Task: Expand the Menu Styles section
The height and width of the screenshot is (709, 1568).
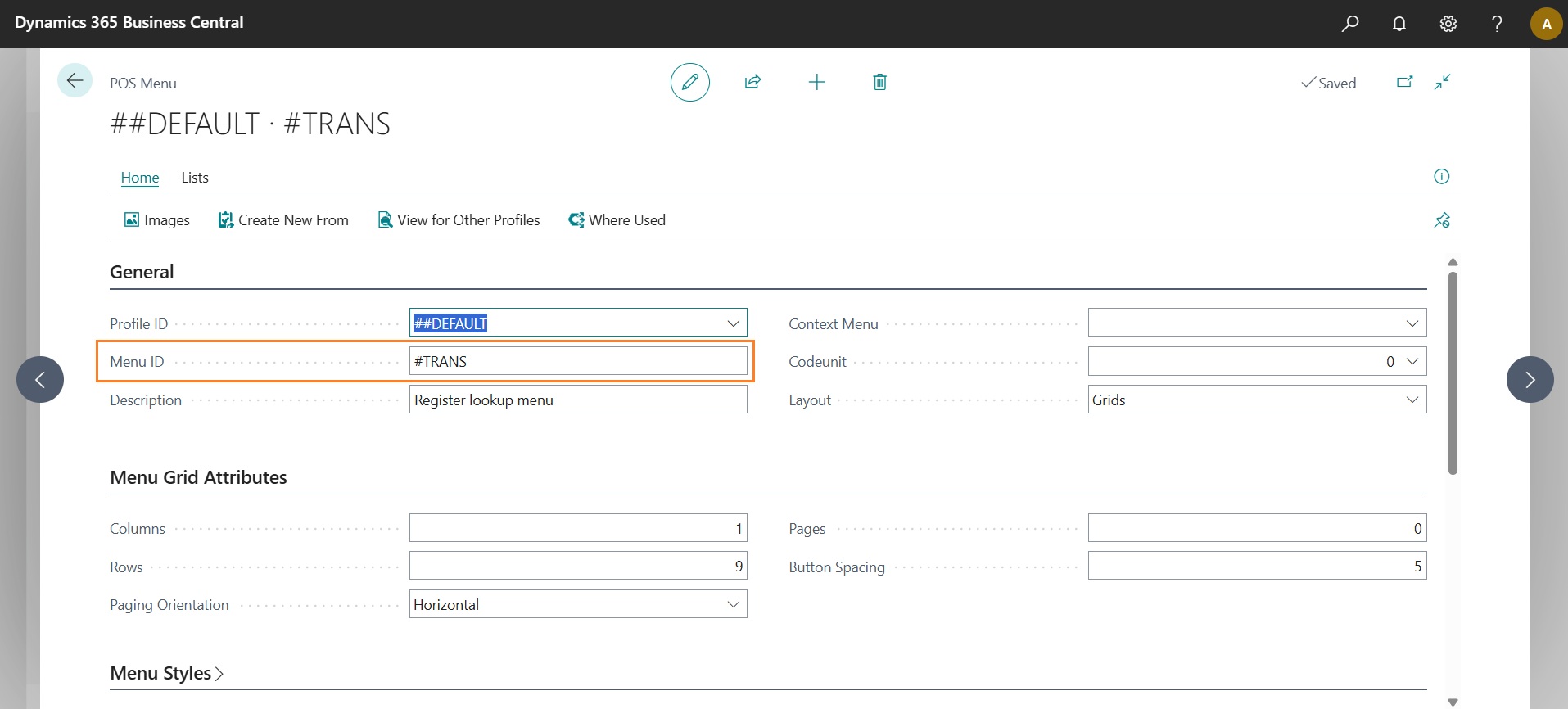Action: click(x=166, y=673)
